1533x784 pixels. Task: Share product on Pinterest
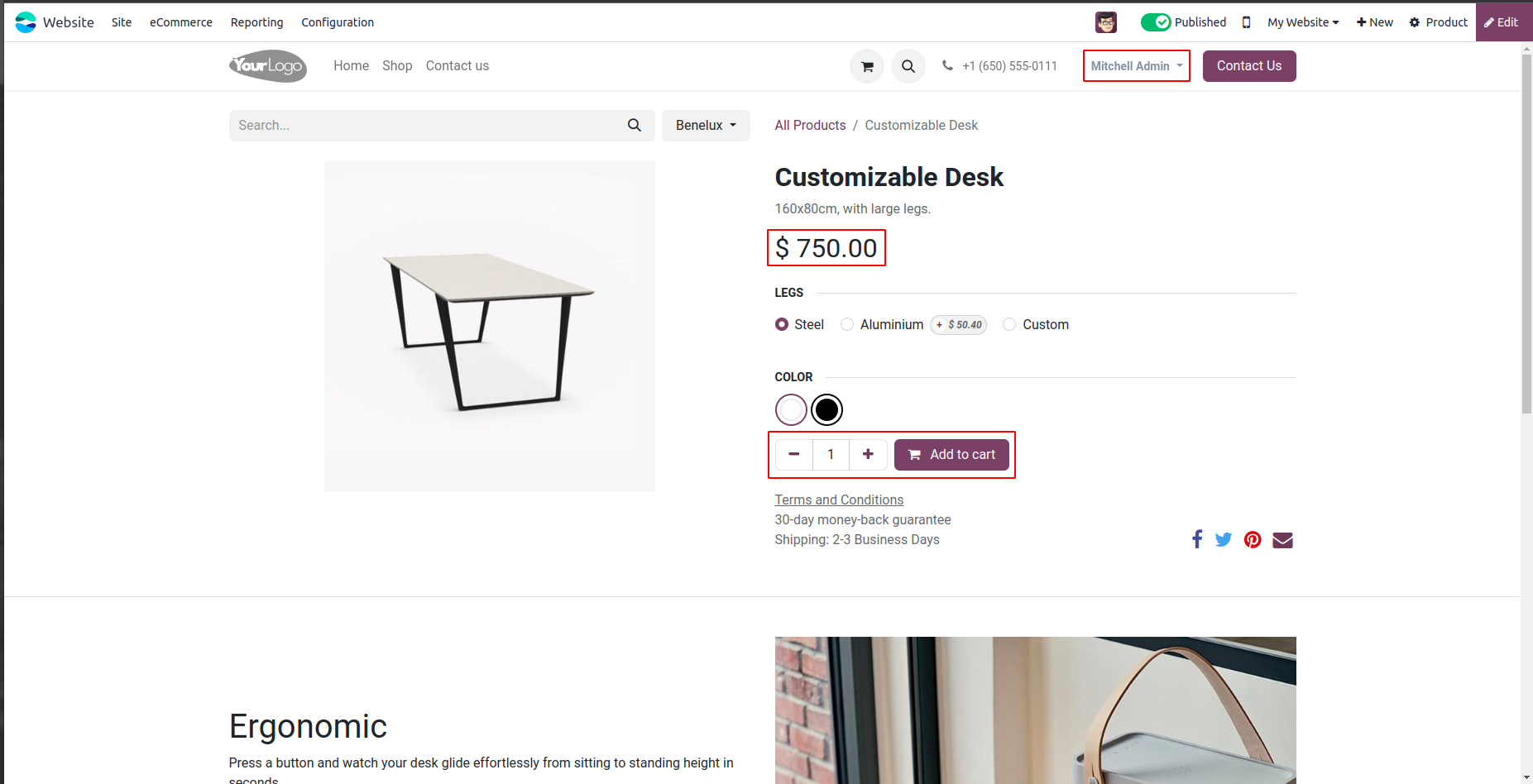(1253, 540)
